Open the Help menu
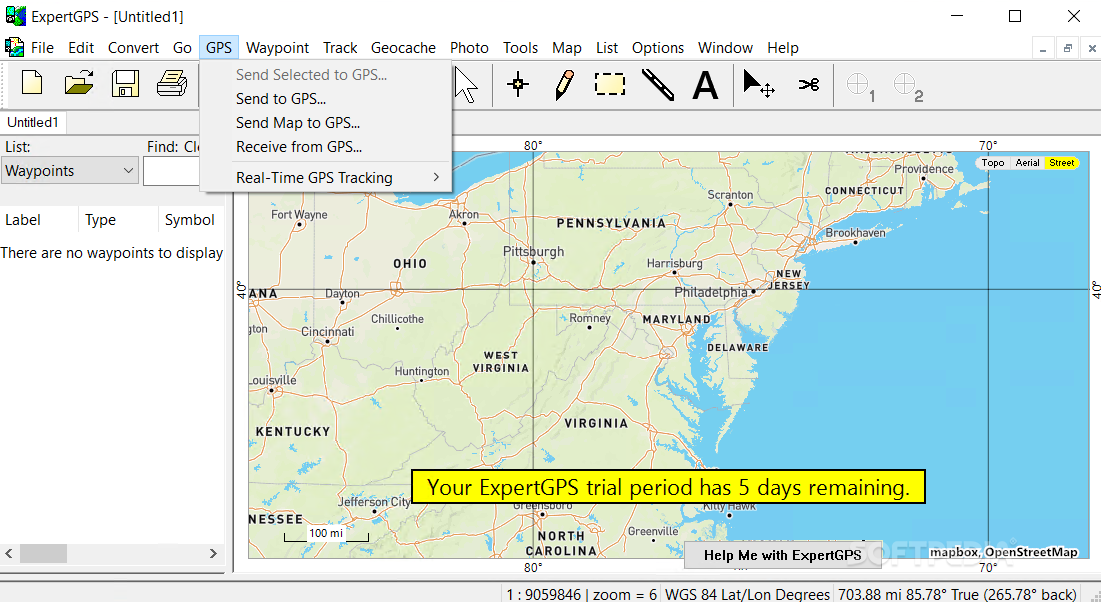The height and width of the screenshot is (602, 1101). [x=783, y=48]
